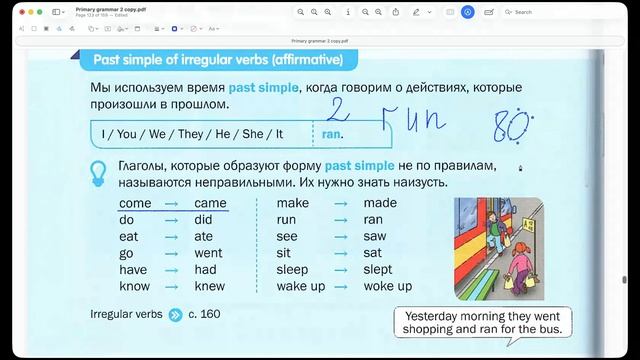Click the form filling toolbar icon
This screenshot has width=640, height=360.
tap(489, 12)
